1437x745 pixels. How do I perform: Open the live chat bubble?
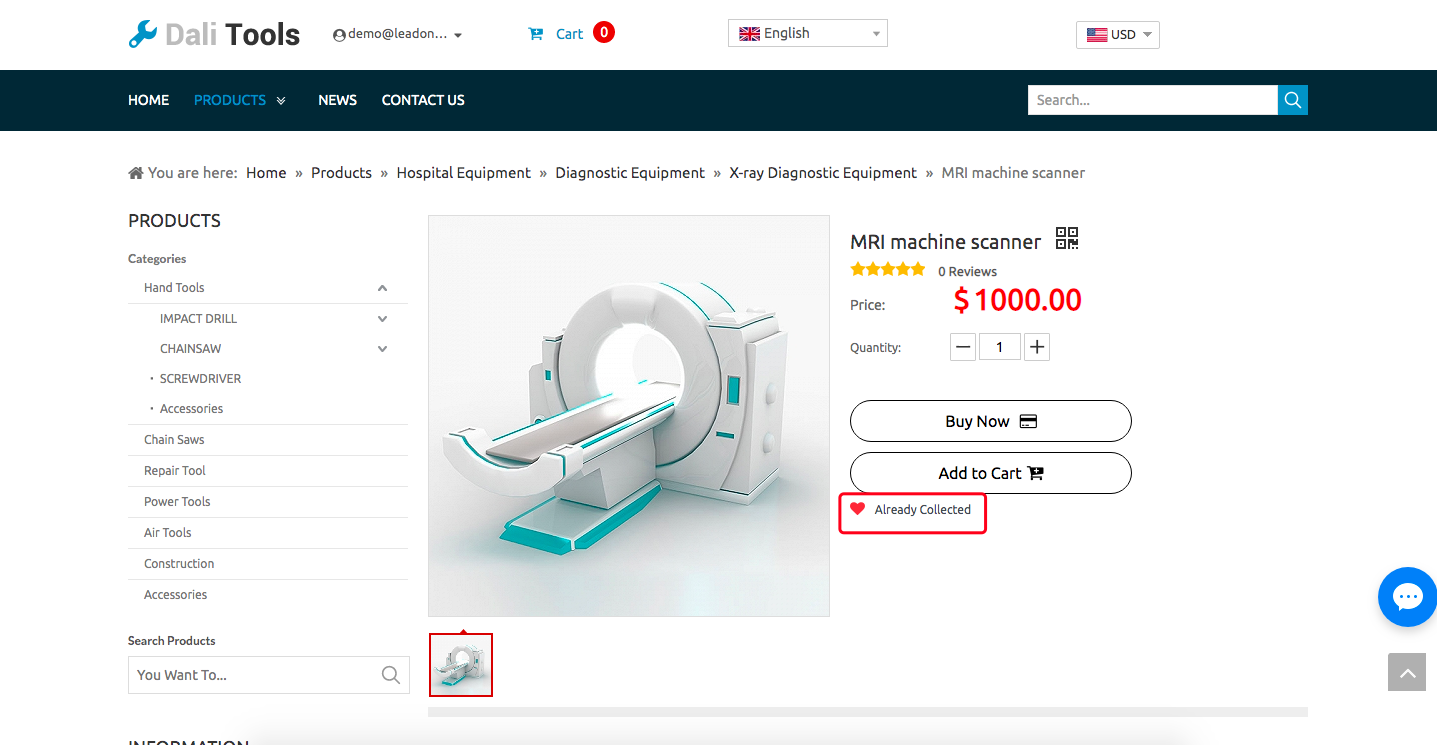tap(1407, 597)
